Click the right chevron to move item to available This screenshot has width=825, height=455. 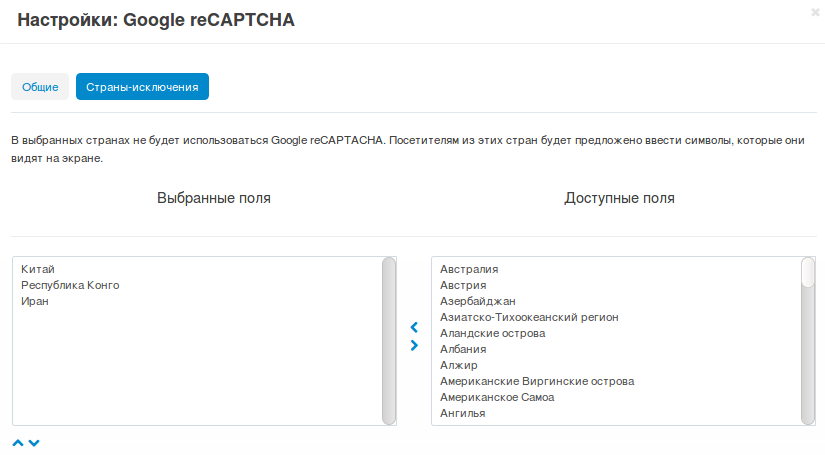tap(414, 346)
